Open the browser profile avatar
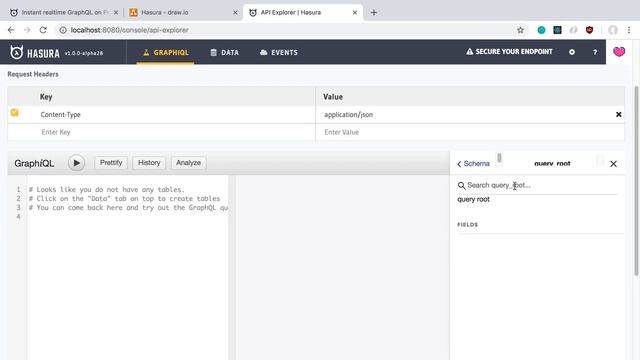 click(613, 30)
